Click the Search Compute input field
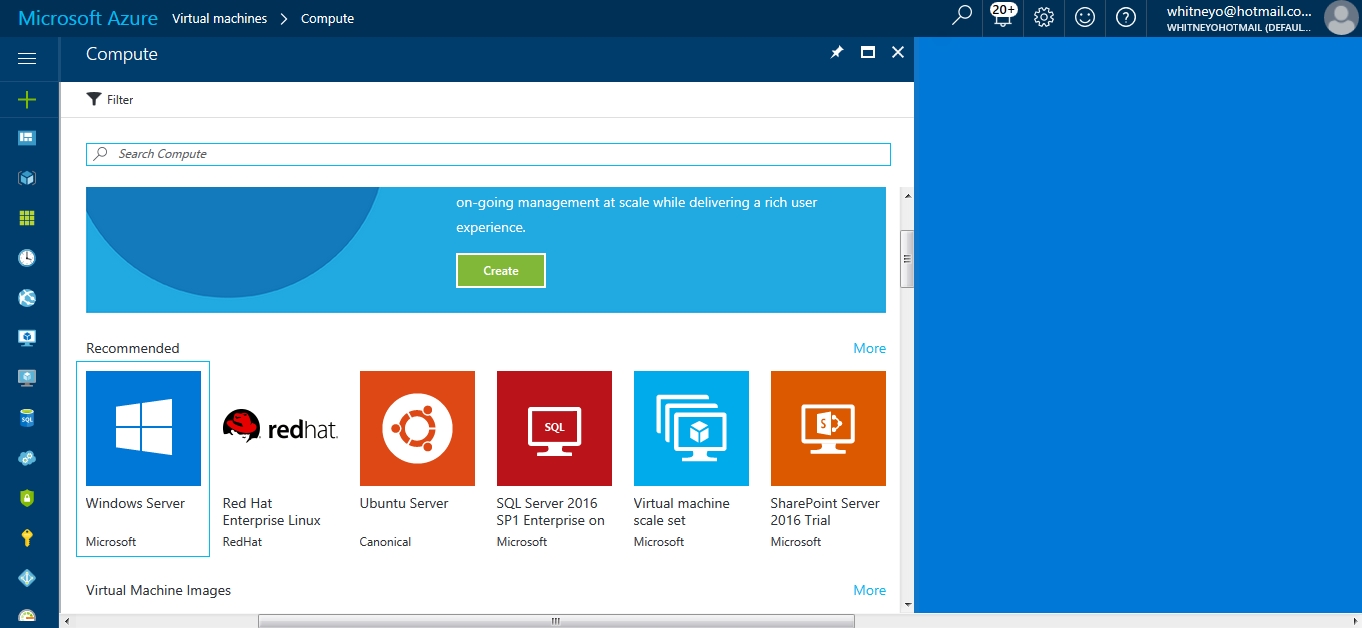1362x628 pixels. click(488, 154)
